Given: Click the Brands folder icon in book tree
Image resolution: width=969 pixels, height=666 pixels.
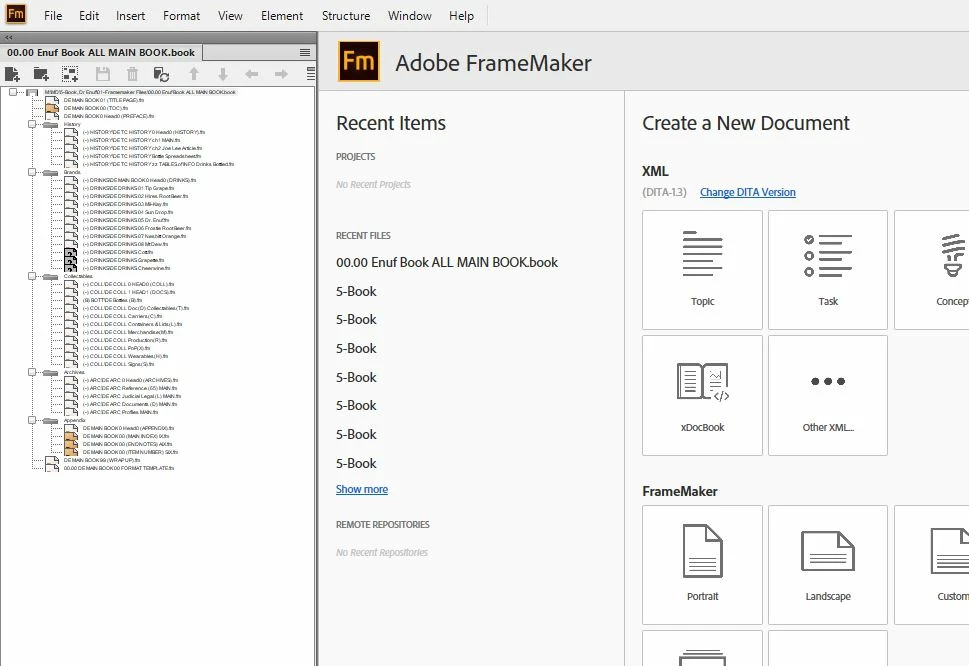Looking at the screenshot, I should point(51,172).
